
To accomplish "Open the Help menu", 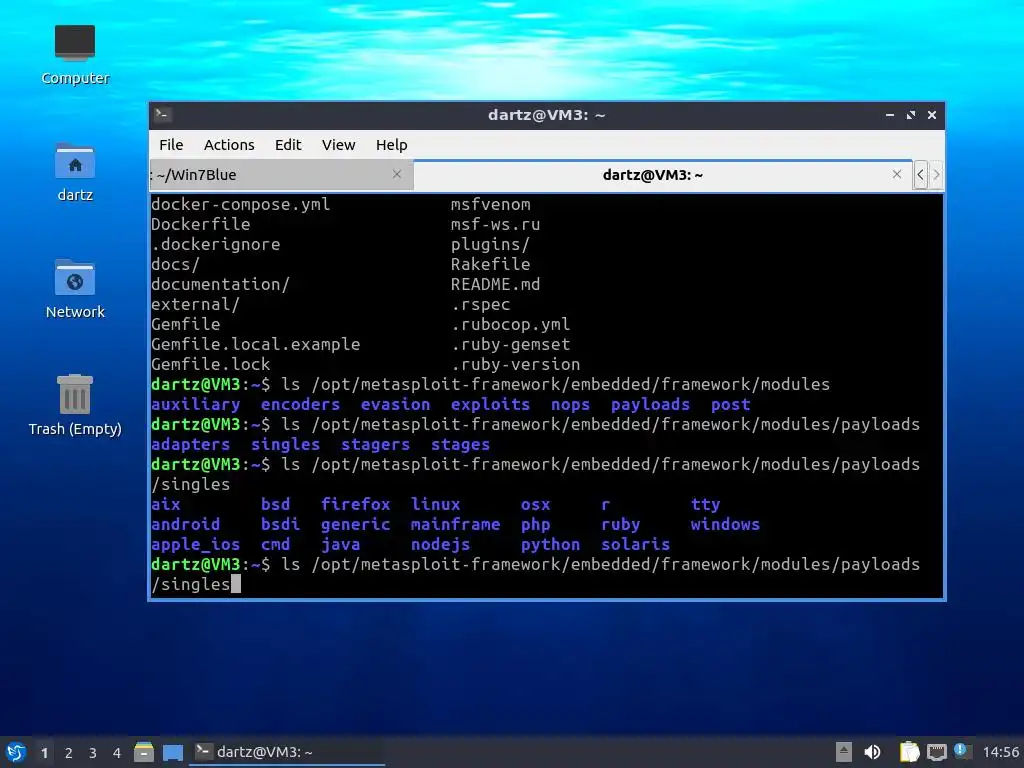I will [391, 144].
